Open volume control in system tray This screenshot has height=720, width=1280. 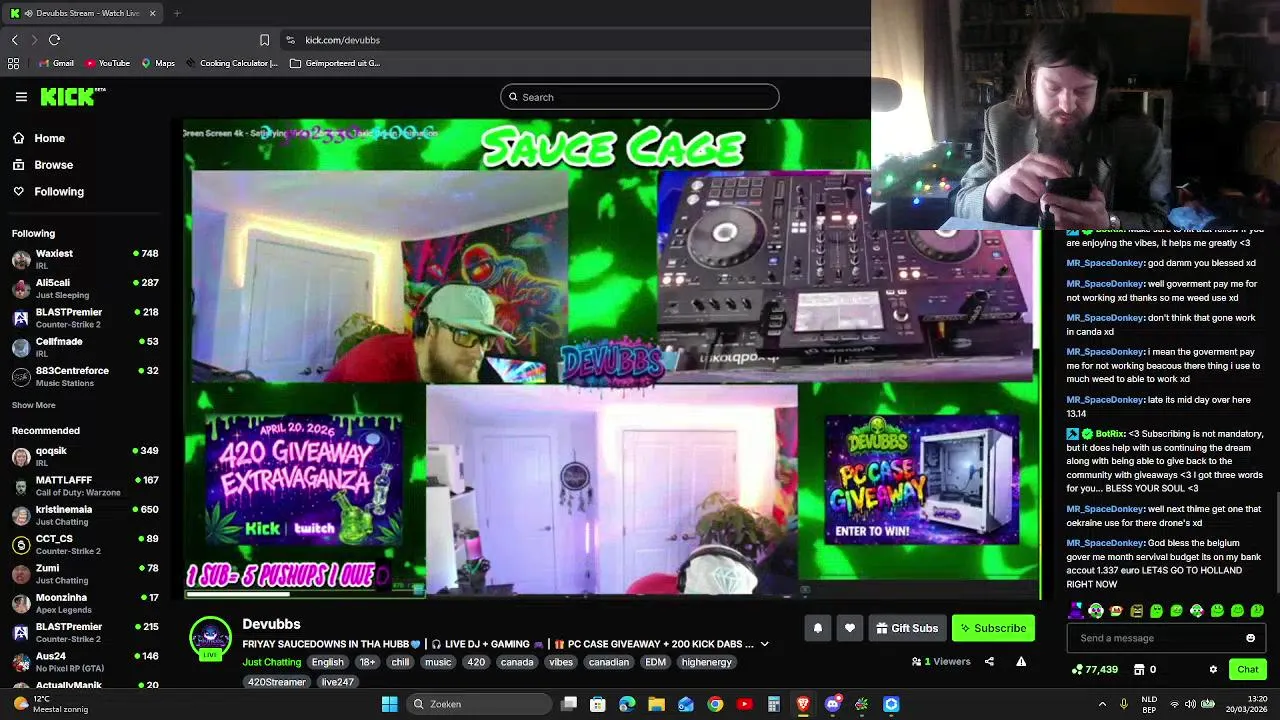click(x=1190, y=704)
